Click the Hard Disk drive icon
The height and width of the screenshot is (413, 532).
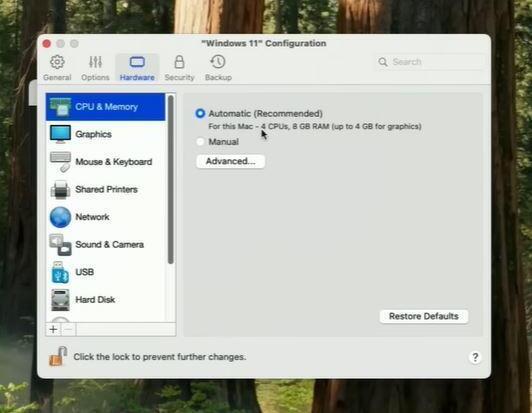pos(60,300)
